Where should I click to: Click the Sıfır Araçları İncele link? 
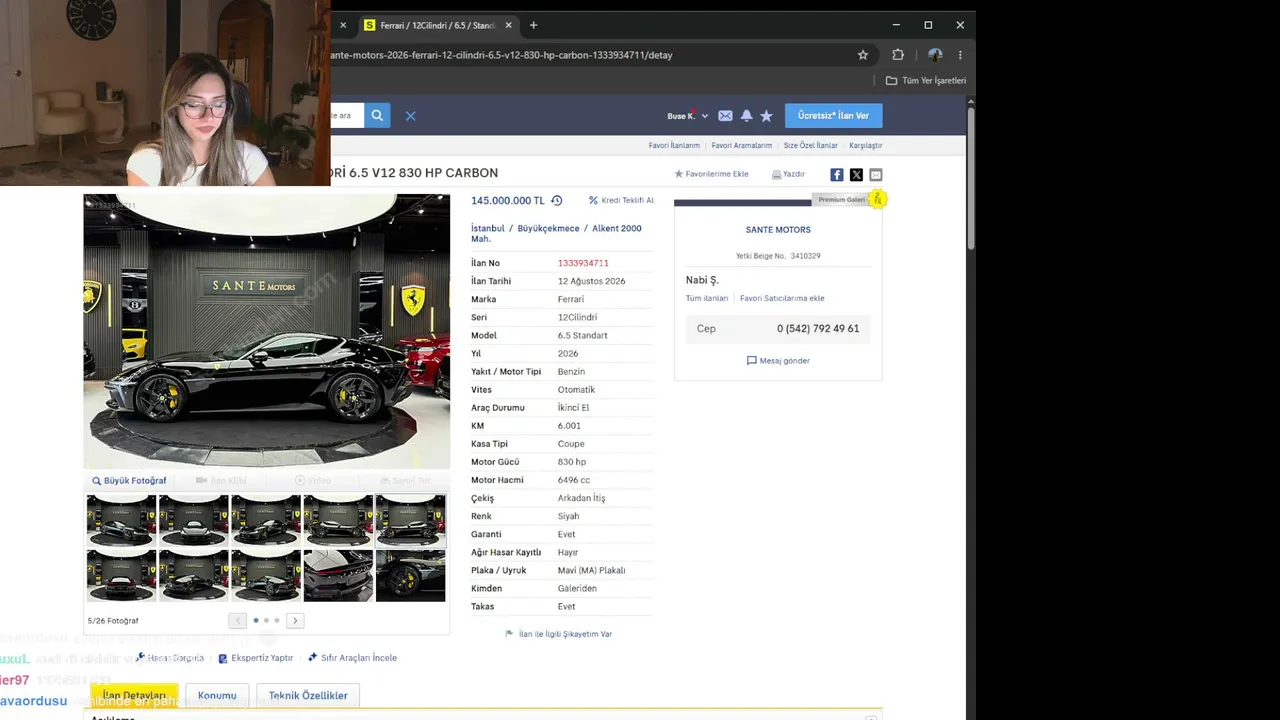(x=352, y=658)
